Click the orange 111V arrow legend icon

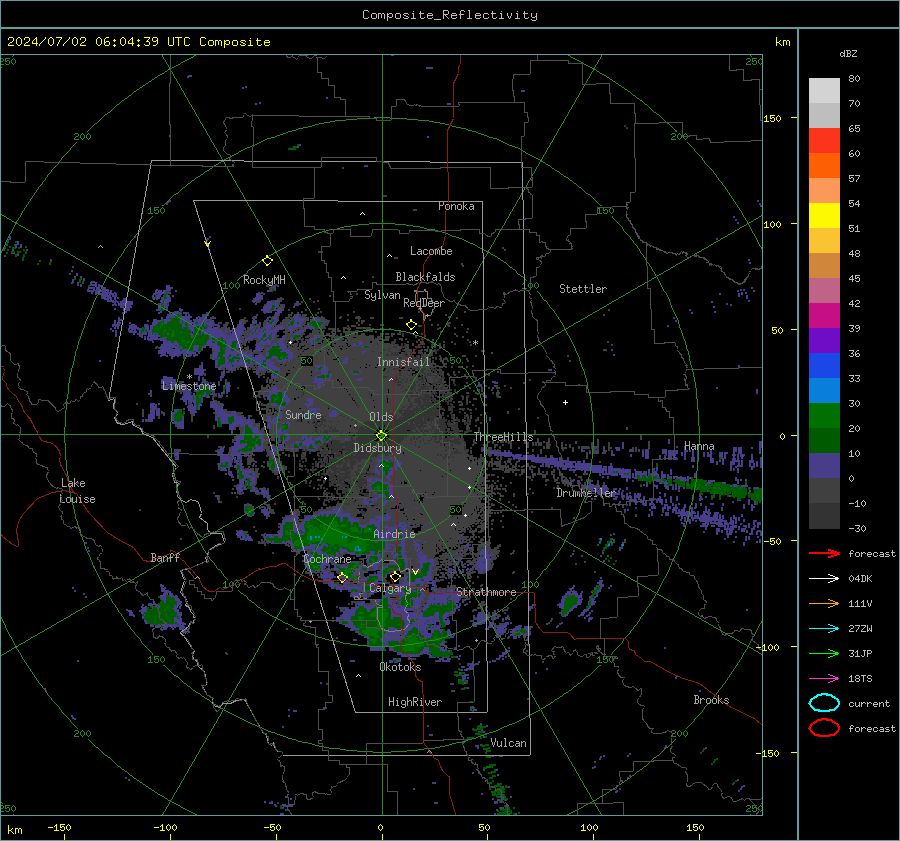tap(824, 603)
